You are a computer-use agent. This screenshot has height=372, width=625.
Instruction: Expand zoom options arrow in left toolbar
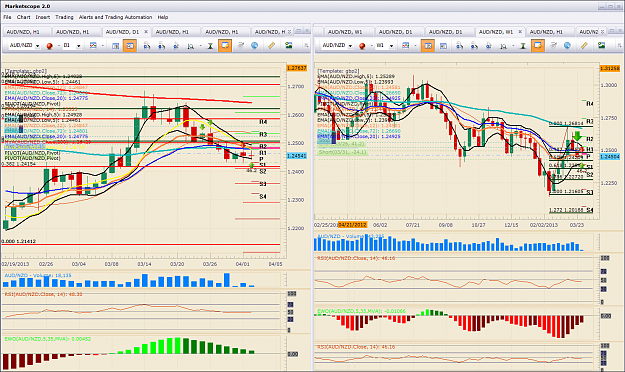[200, 46]
